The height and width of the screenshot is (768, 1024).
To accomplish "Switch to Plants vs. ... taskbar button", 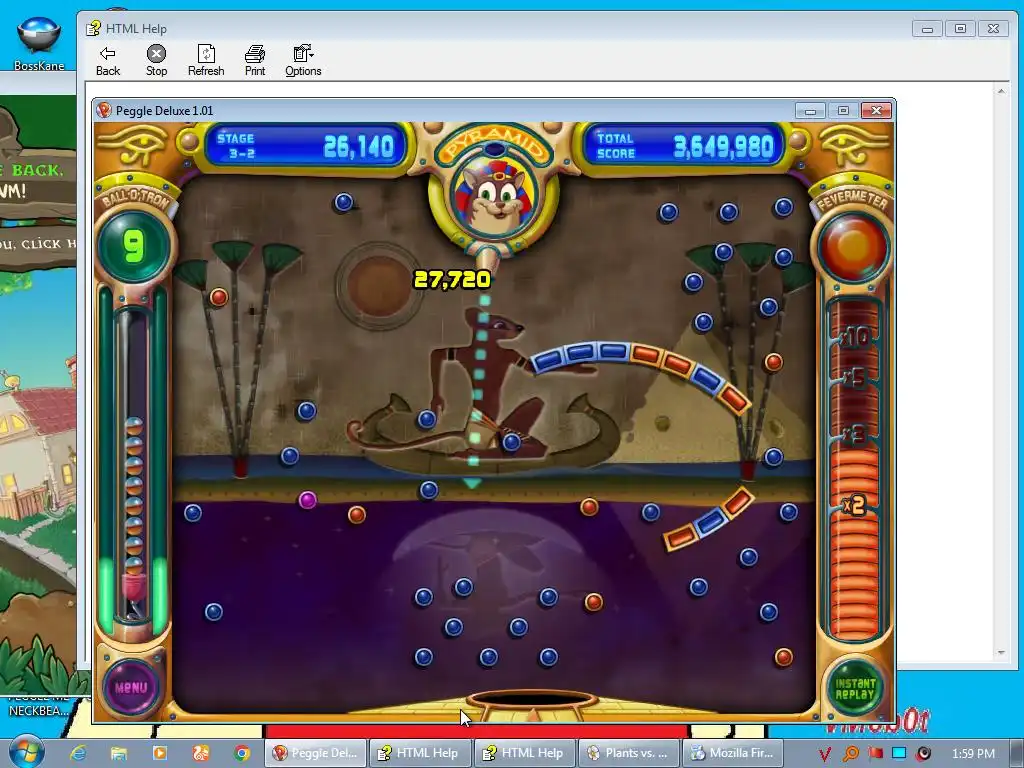I will (x=629, y=753).
